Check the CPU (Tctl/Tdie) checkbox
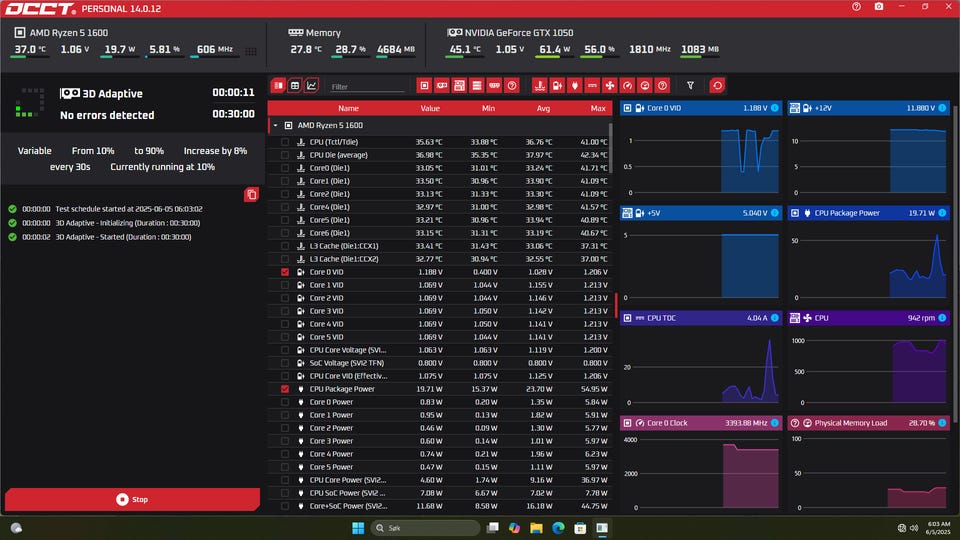This screenshot has width=960, height=540. 285,142
